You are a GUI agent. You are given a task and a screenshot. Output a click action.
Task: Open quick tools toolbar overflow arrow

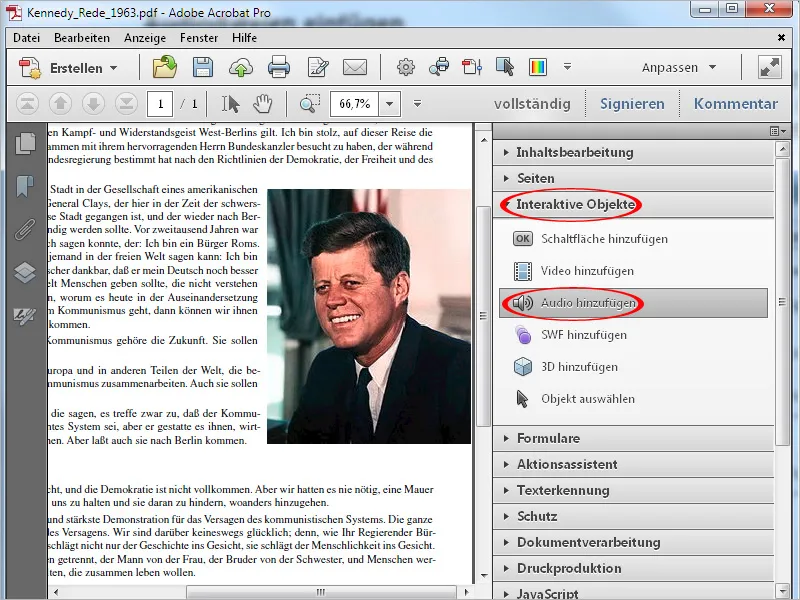pyautogui.click(x=567, y=67)
